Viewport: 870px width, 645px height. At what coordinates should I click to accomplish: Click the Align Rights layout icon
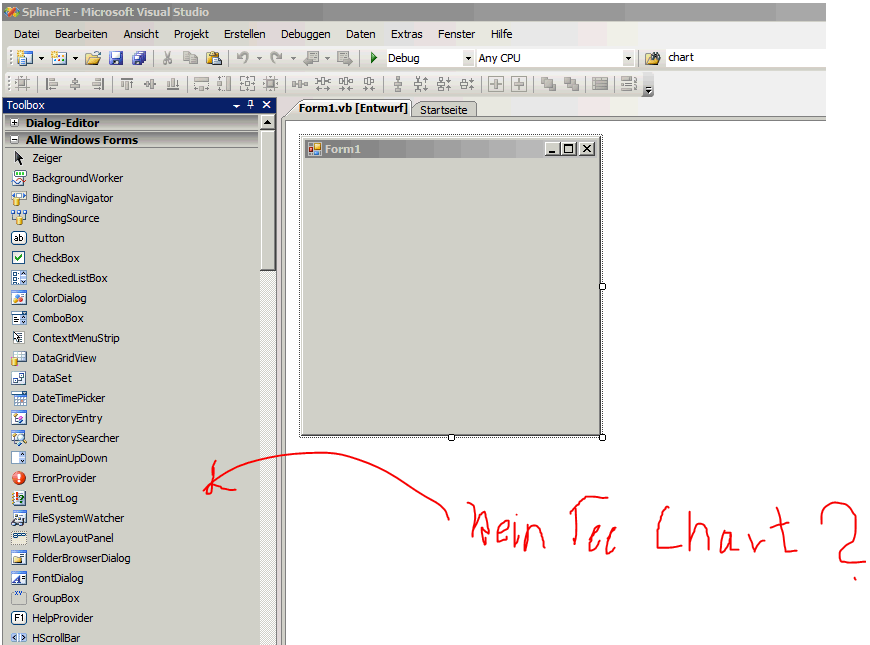[x=98, y=84]
